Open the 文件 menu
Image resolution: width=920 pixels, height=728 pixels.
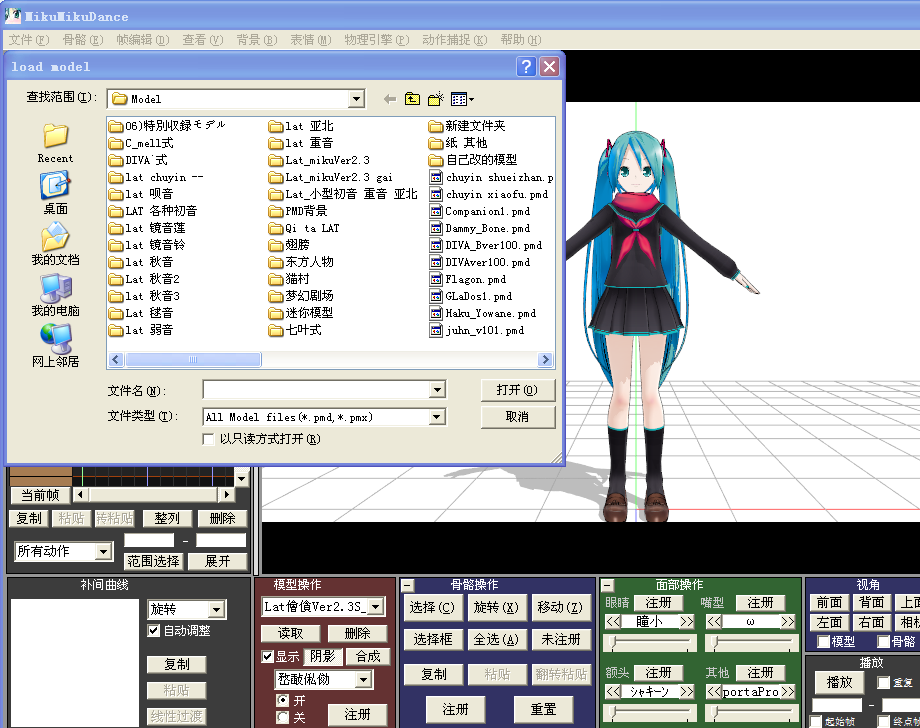click(29, 40)
